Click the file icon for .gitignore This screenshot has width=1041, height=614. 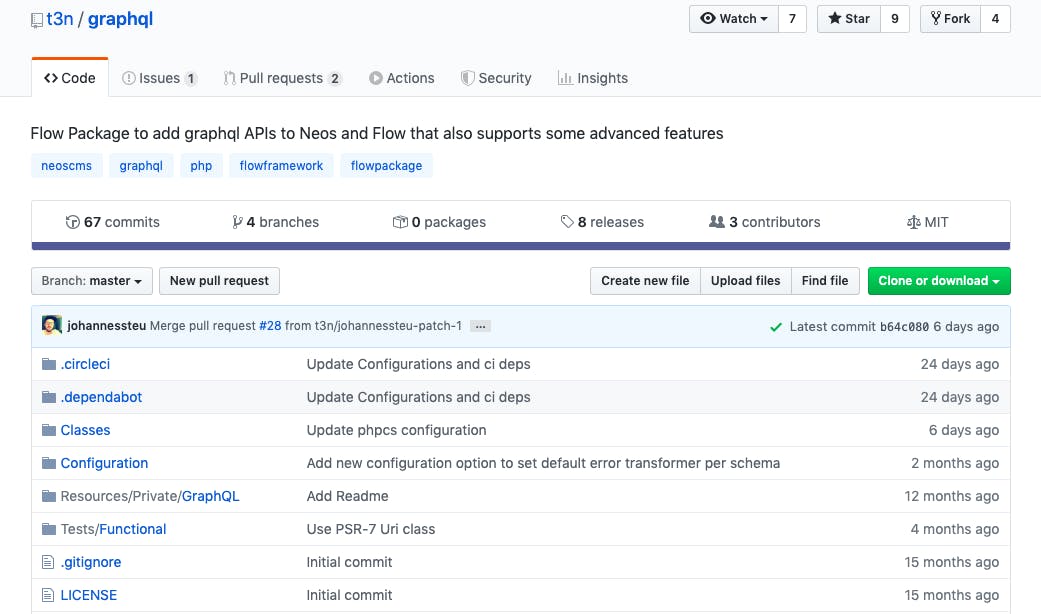point(48,562)
